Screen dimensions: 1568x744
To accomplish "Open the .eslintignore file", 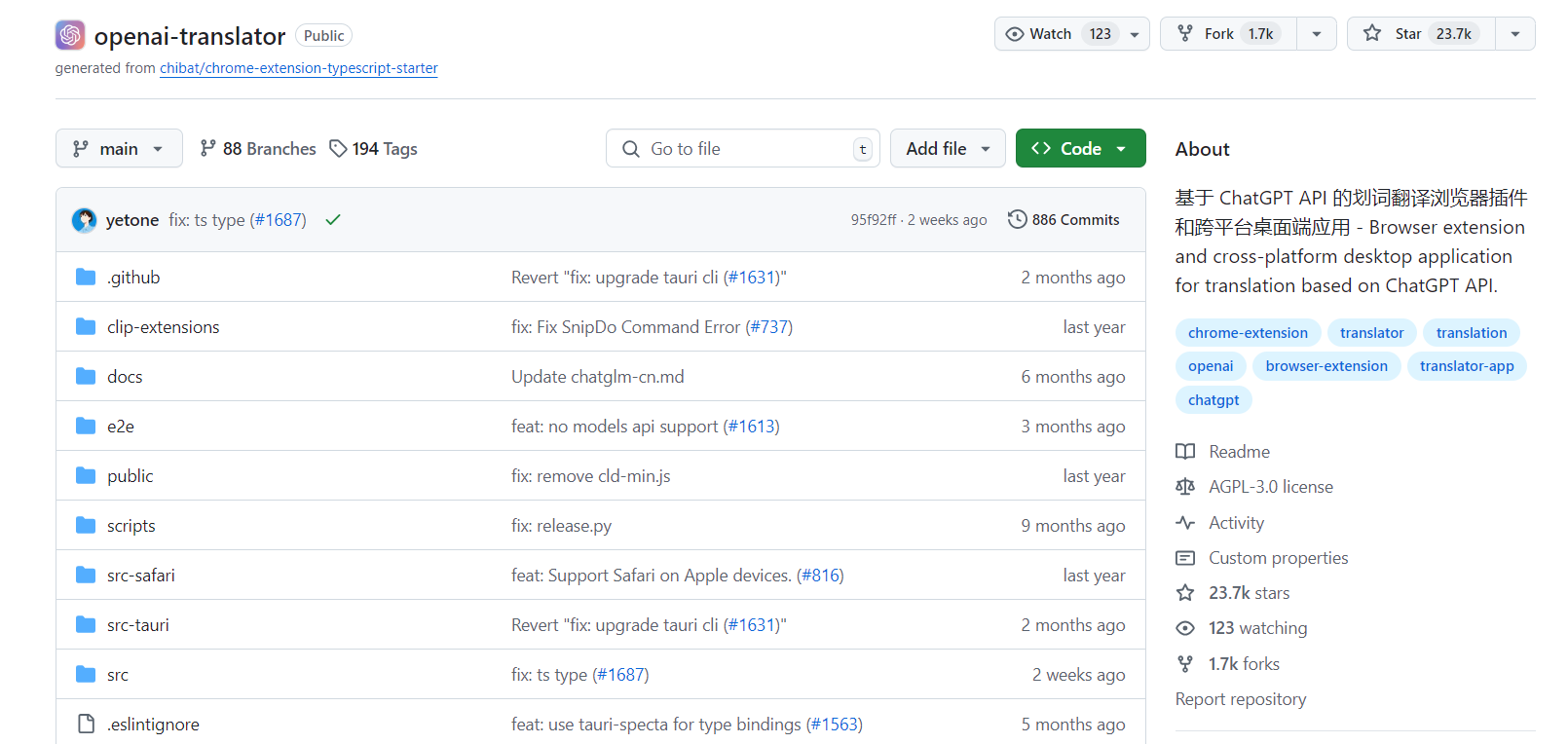I will coord(153,725).
